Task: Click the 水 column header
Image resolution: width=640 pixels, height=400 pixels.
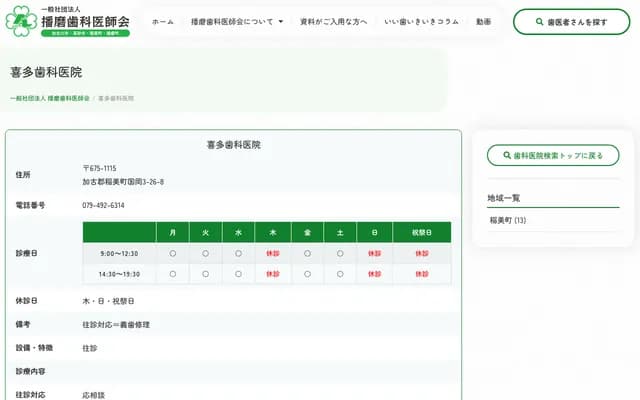Action: click(x=238, y=232)
